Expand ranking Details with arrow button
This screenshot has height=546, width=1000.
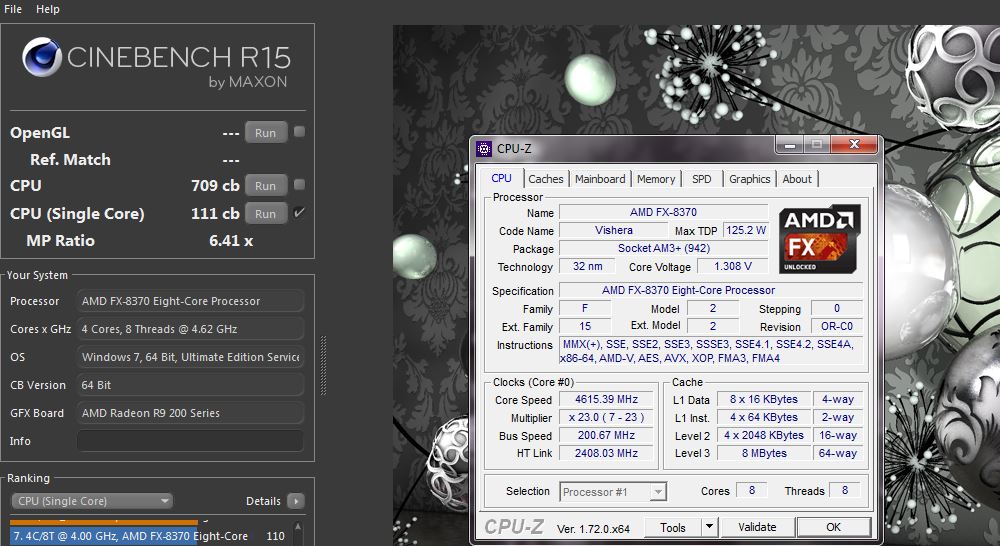[x=296, y=501]
